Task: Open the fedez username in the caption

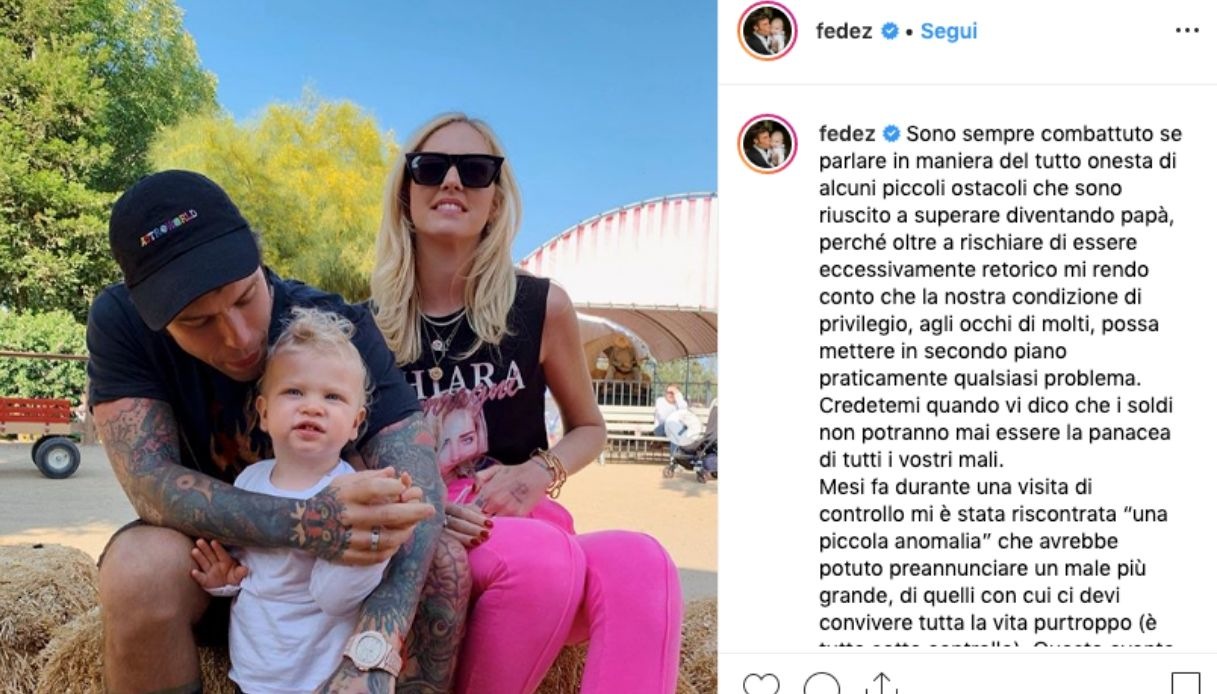Action: 847,134
